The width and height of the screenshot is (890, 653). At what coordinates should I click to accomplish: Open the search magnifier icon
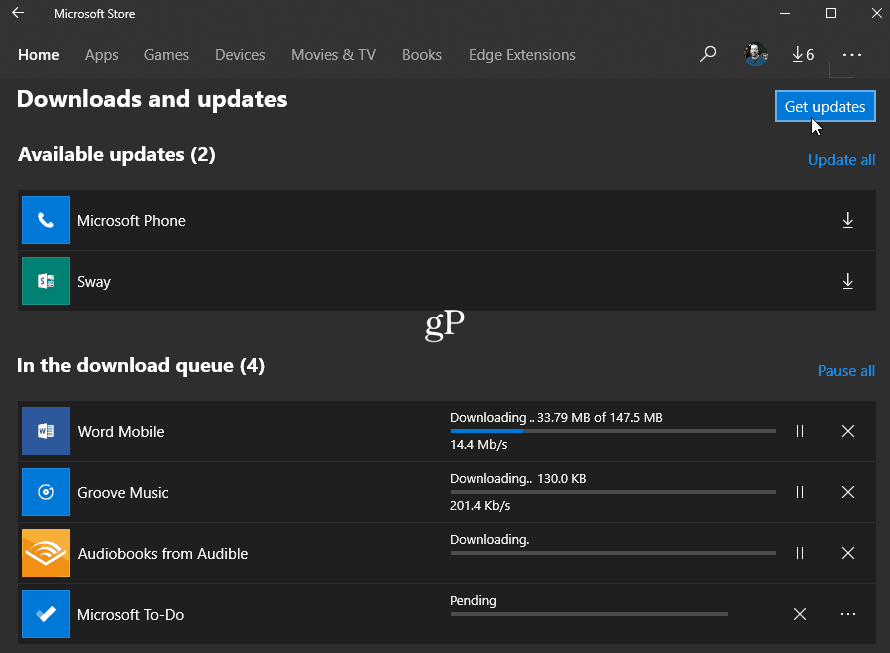click(x=708, y=55)
